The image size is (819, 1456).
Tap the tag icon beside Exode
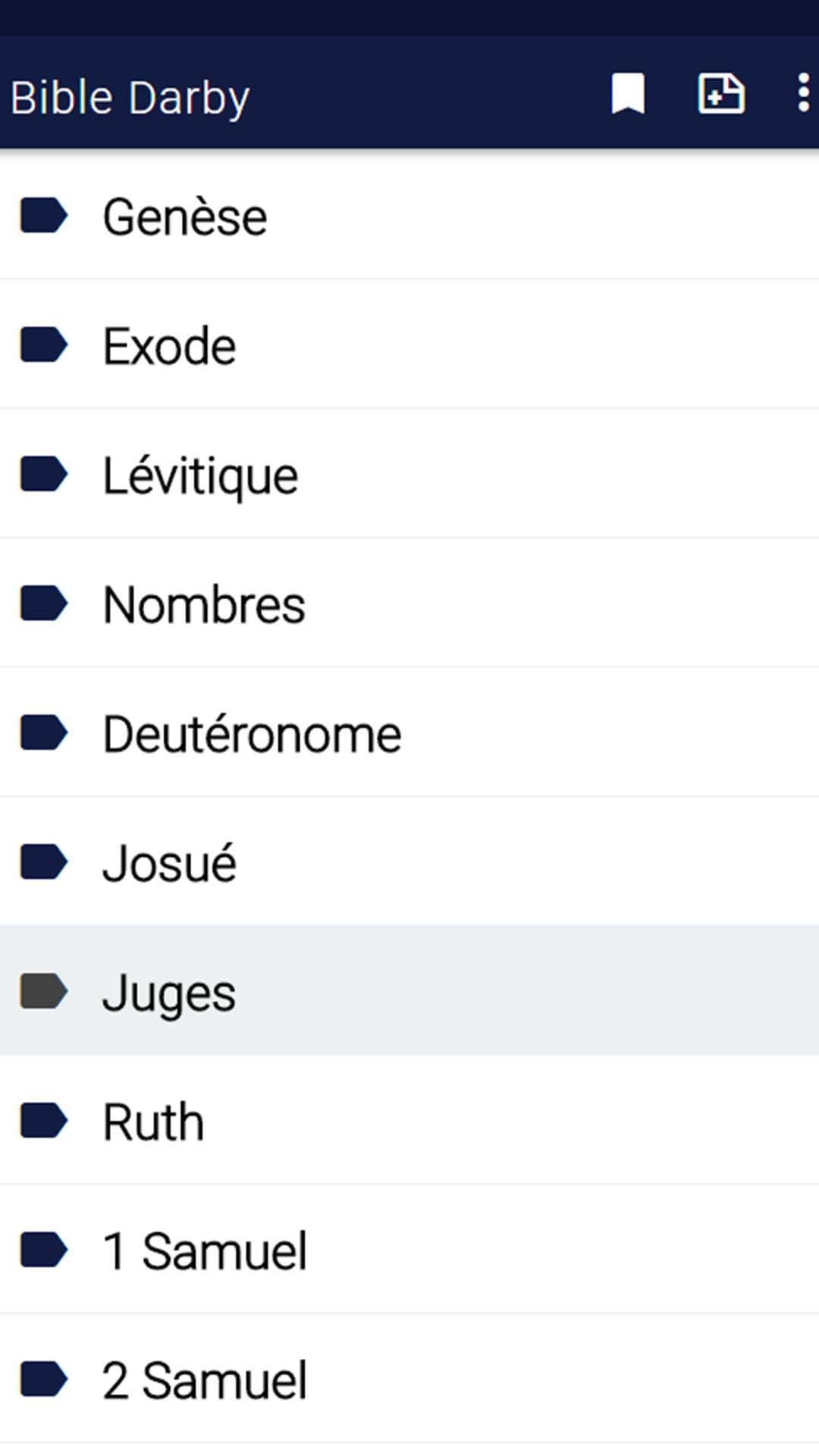[x=44, y=346]
